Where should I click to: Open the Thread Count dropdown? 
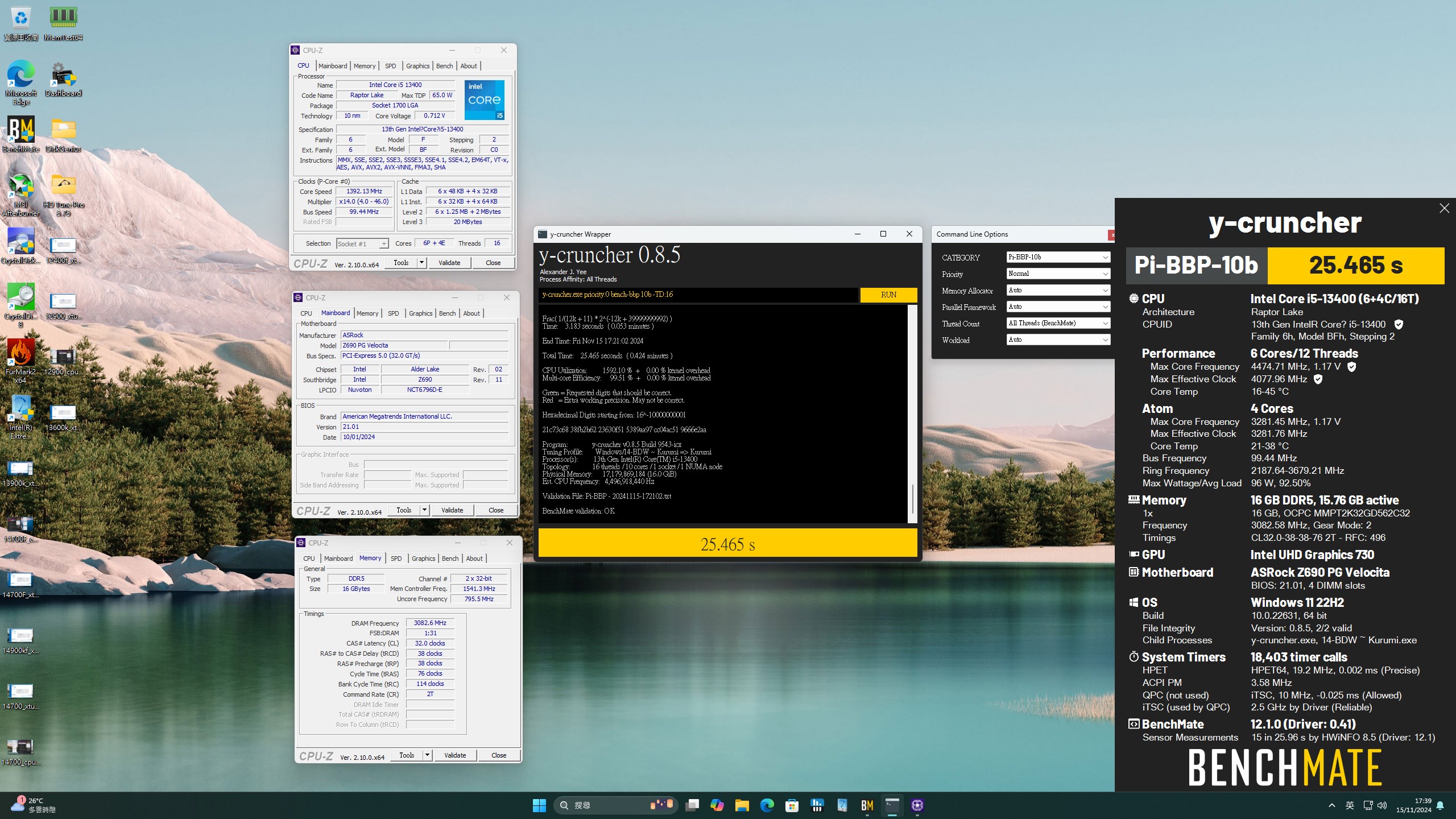click(1058, 323)
